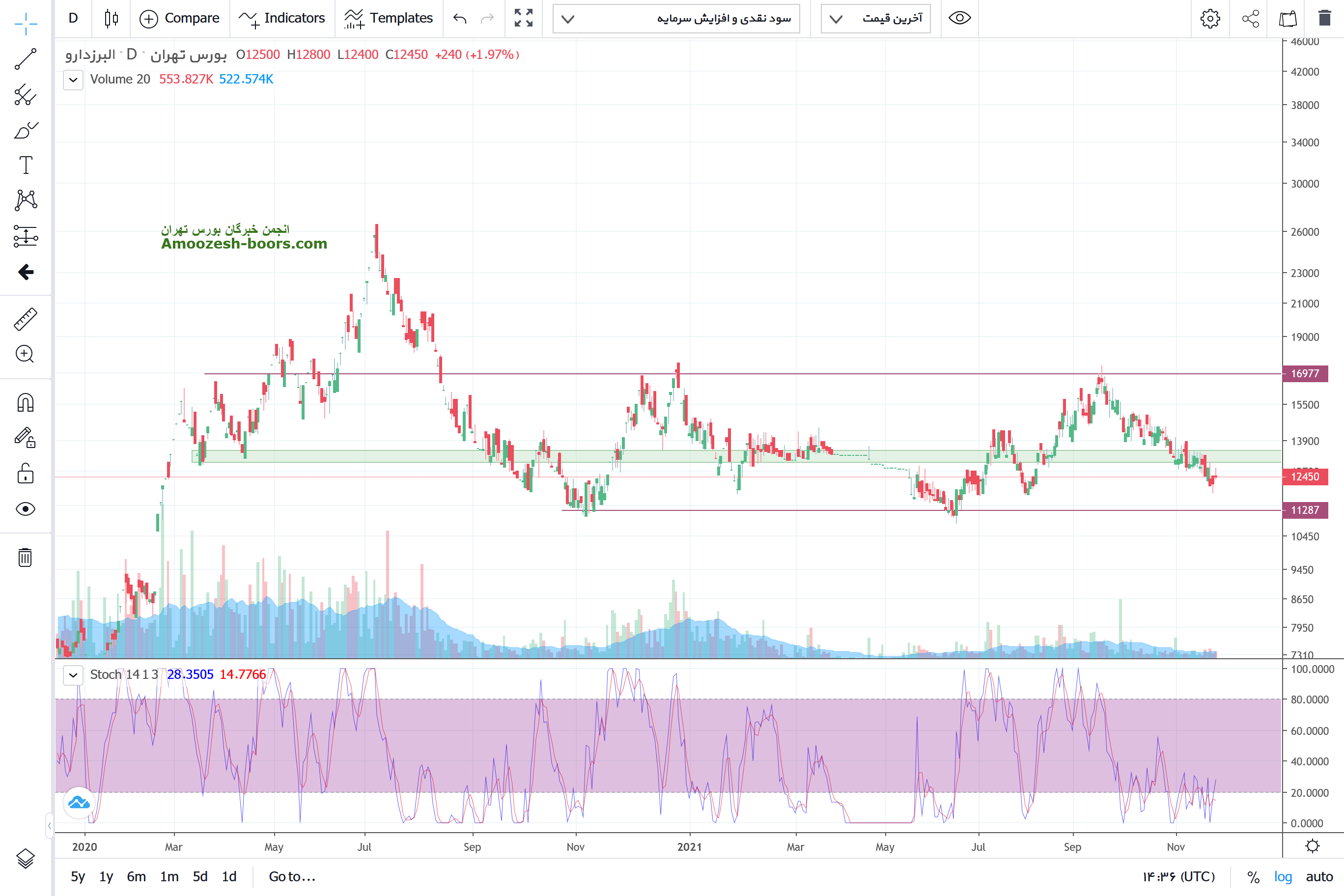Select the text annotation tool
This screenshot has width=1344, height=896.
click(x=26, y=165)
